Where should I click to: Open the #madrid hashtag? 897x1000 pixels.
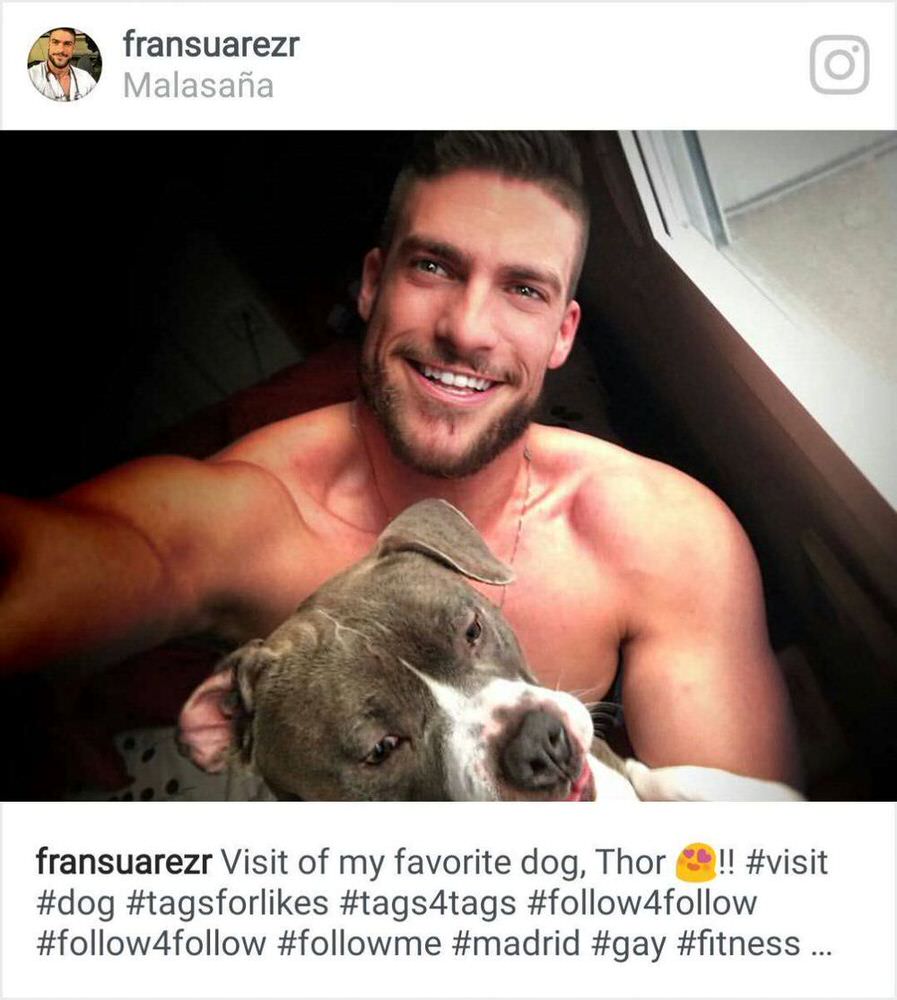(x=516, y=944)
